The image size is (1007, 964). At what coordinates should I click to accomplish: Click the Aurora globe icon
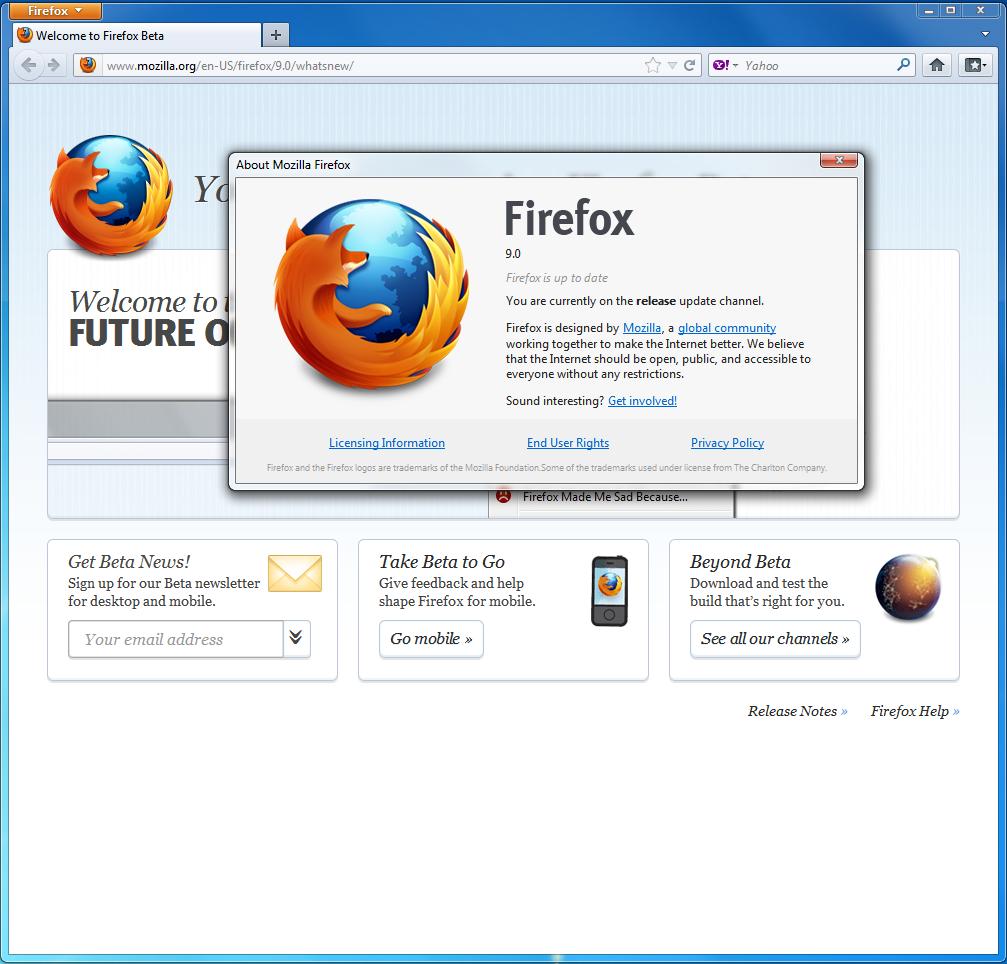pyautogui.click(x=907, y=588)
